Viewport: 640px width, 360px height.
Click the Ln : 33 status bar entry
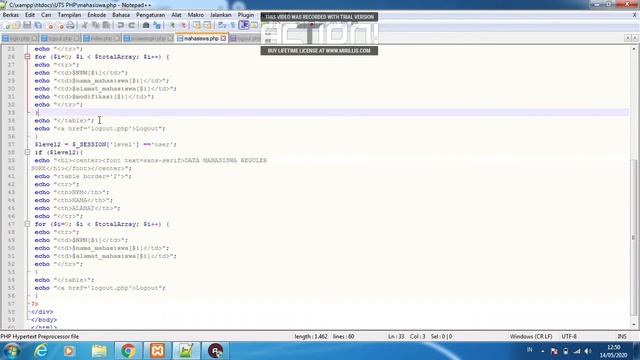pyautogui.click(x=396, y=336)
